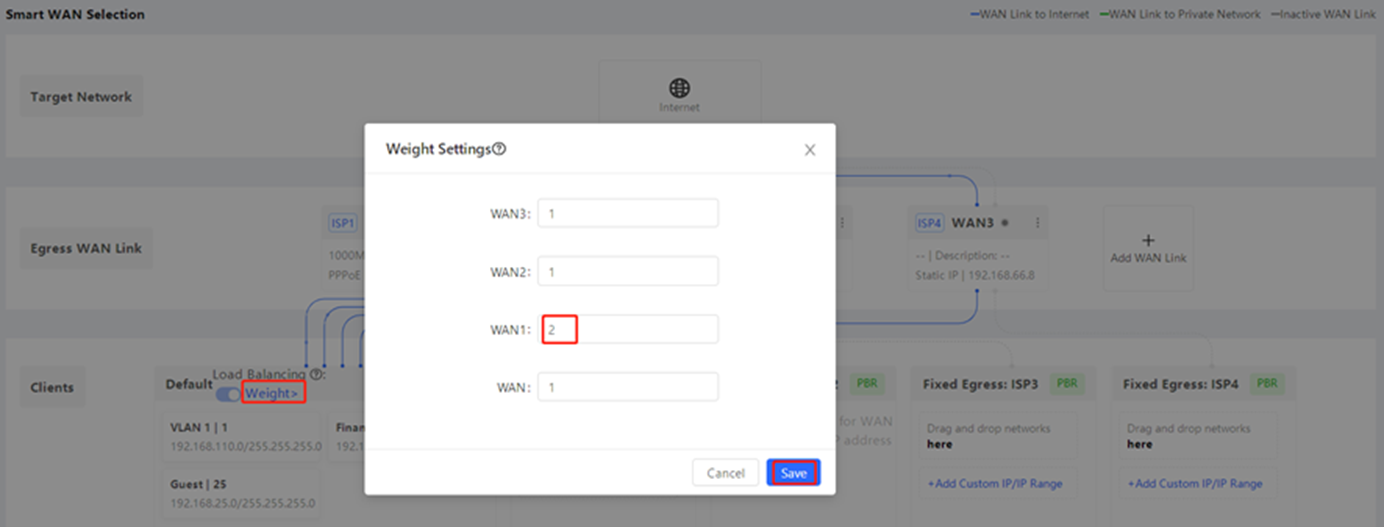Click the WAN3 weight input field

[x=627, y=214]
